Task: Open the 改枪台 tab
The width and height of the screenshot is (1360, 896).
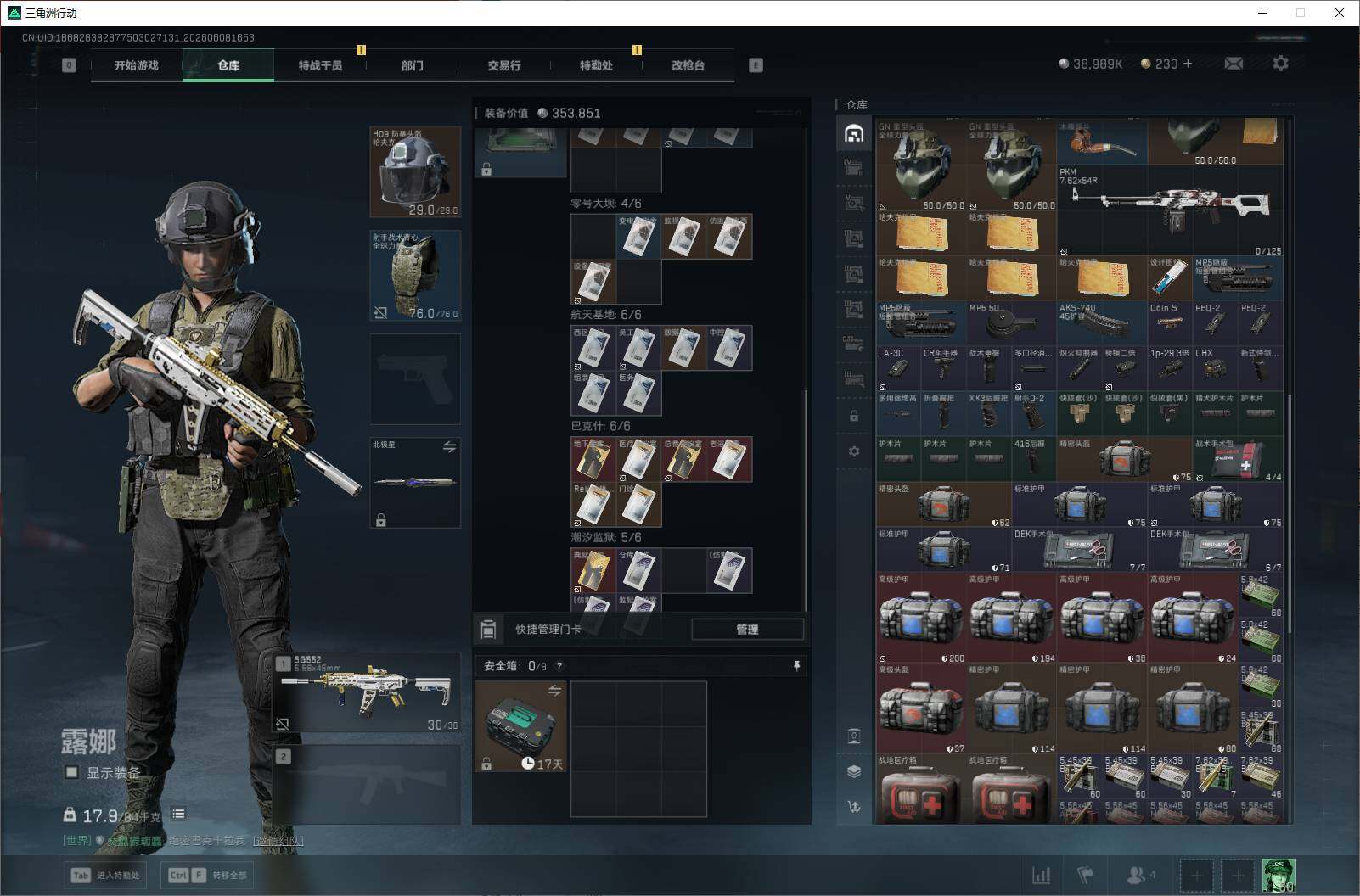Action: (688, 65)
